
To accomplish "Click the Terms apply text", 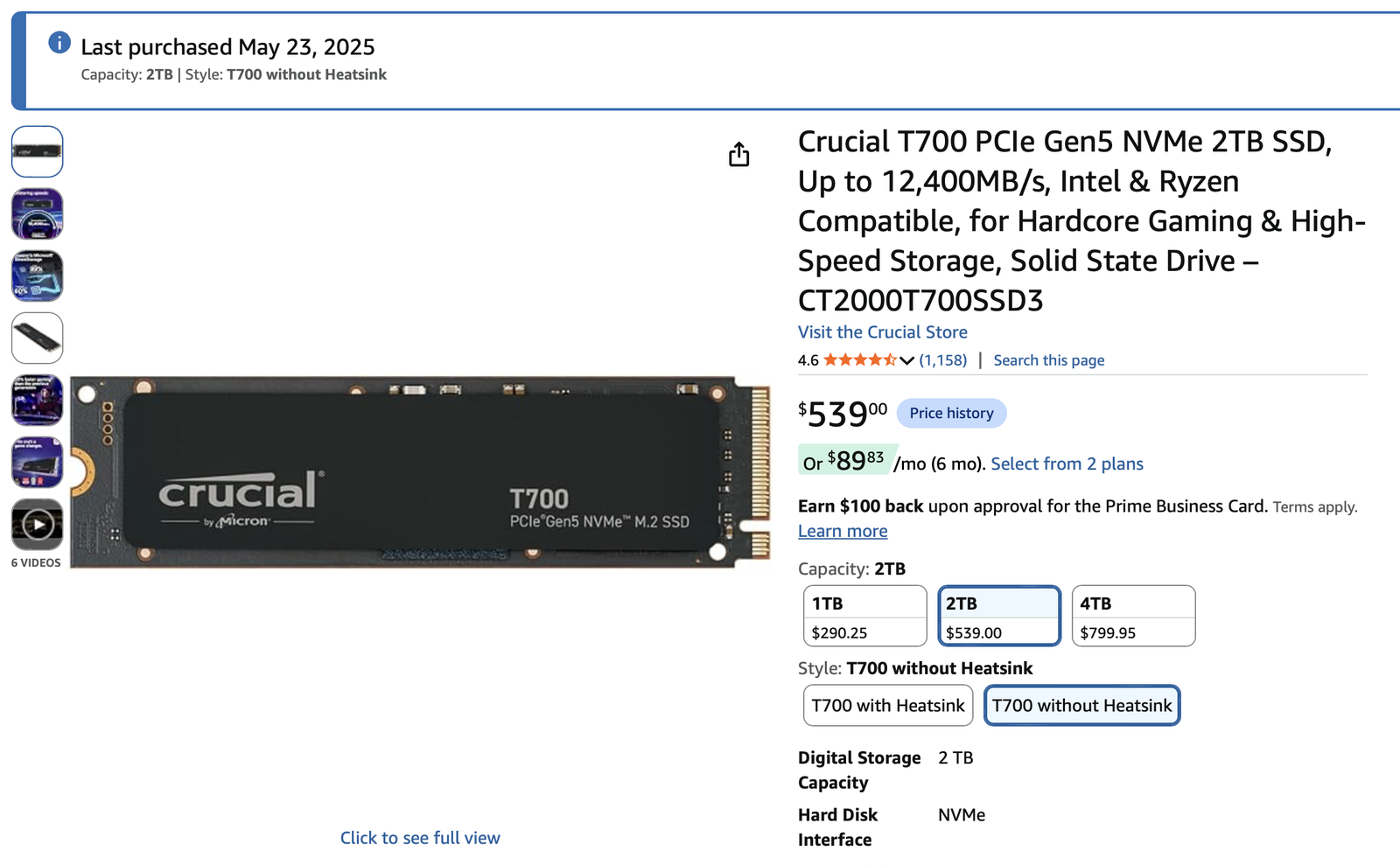I will tap(1315, 507).
